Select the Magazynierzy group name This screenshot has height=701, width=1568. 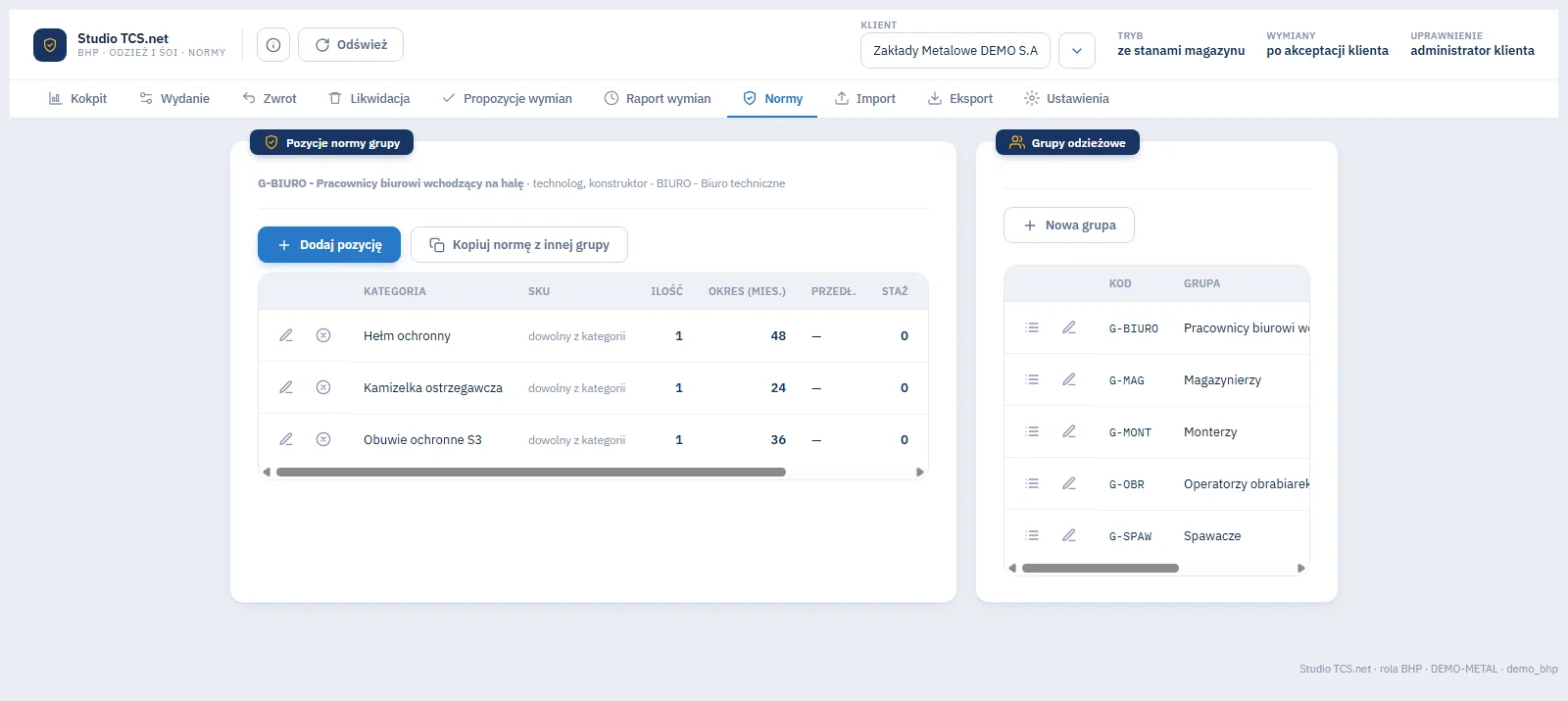tap(1222, 380)
